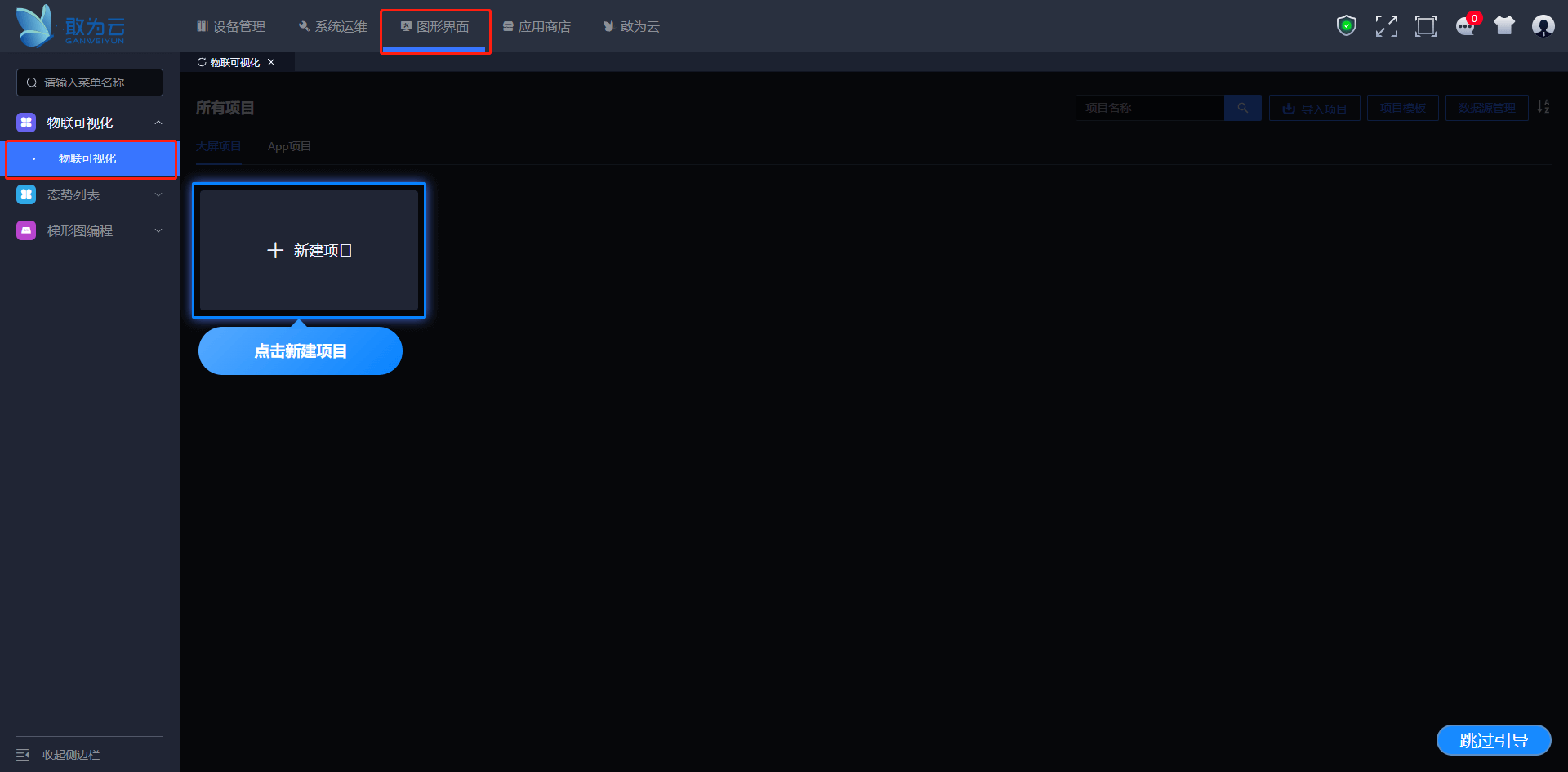Image resolution: width=1568 pixels, height=772 pixels.
Task: Click the purple 梯形图编程 sidebar icon
Action: [26, 230]
